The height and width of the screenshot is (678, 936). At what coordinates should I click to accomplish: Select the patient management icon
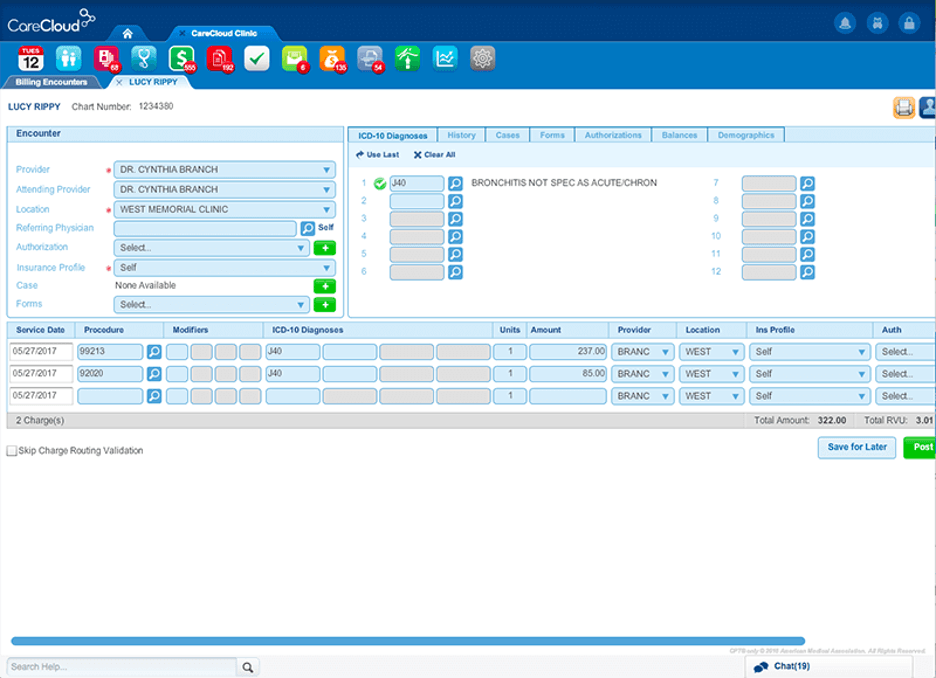click(67, 59)
